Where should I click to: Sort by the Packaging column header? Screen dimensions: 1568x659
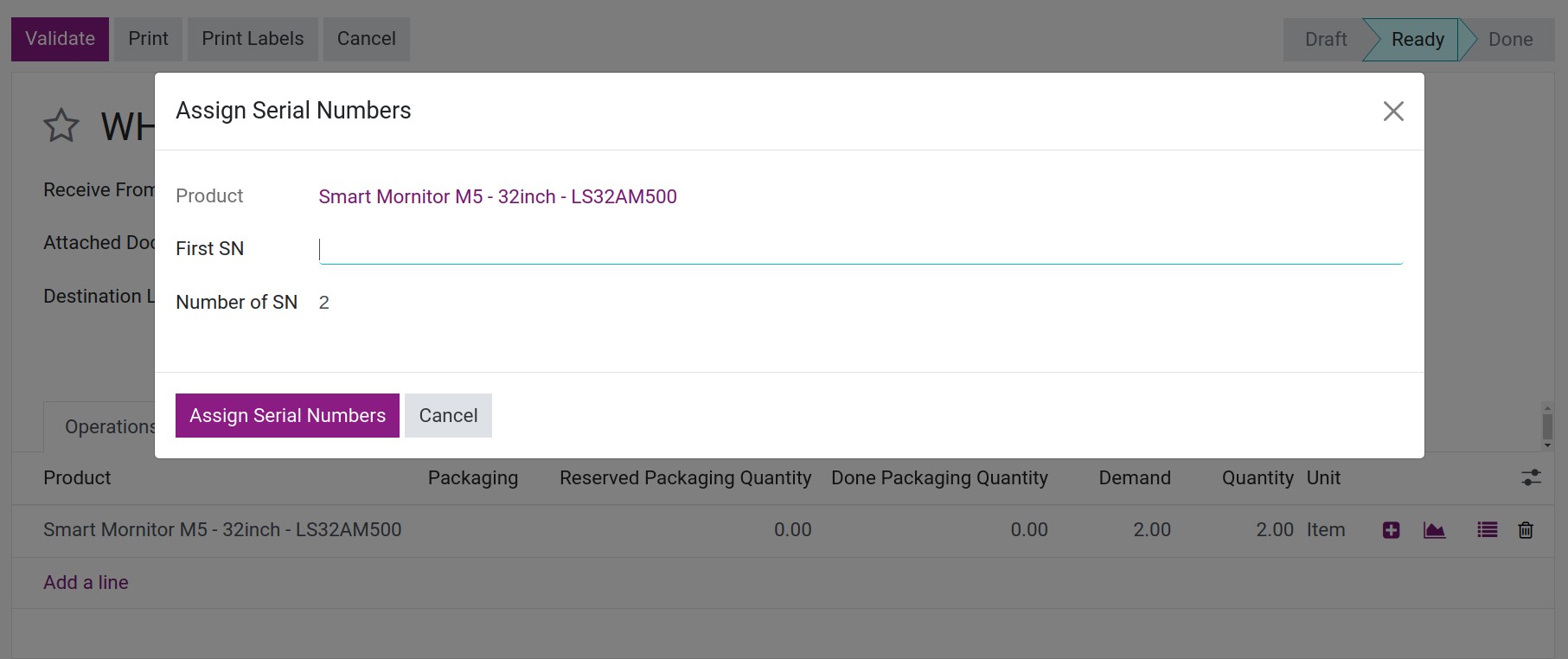(473, 477)
